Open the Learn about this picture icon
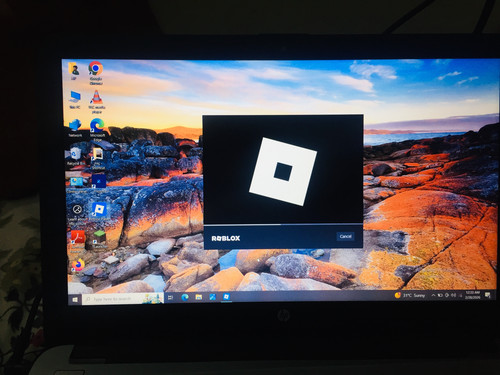This screenshot has width=500, height=375. (77, 213)
